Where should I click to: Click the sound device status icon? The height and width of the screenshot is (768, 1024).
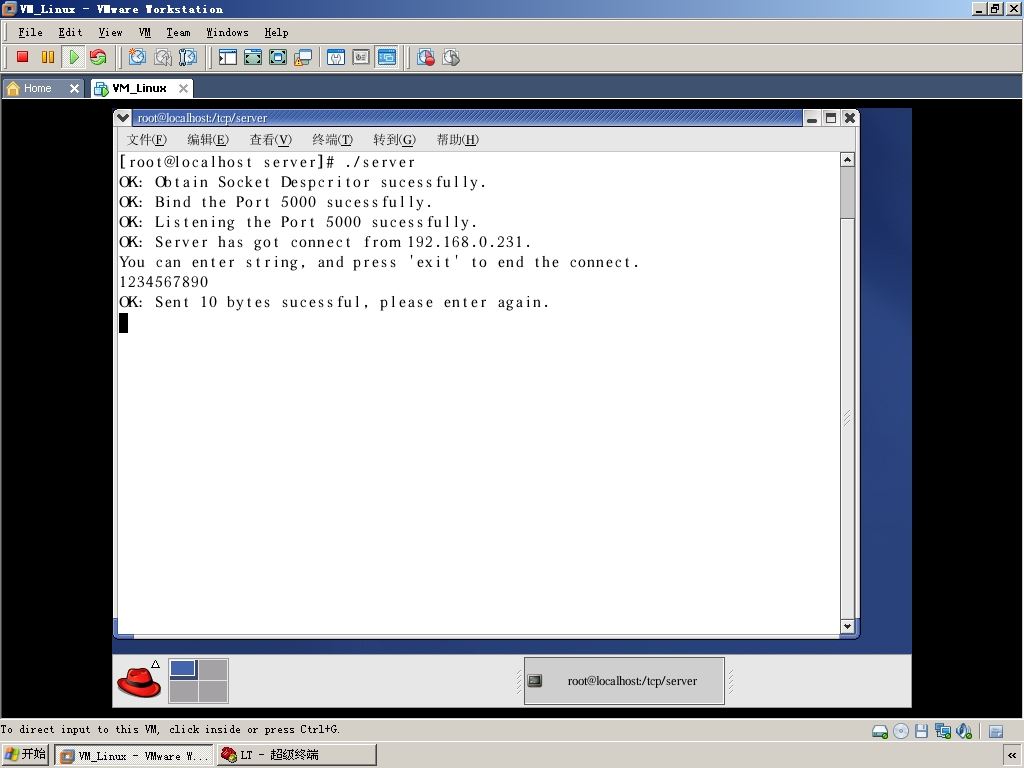coord(964,731)
